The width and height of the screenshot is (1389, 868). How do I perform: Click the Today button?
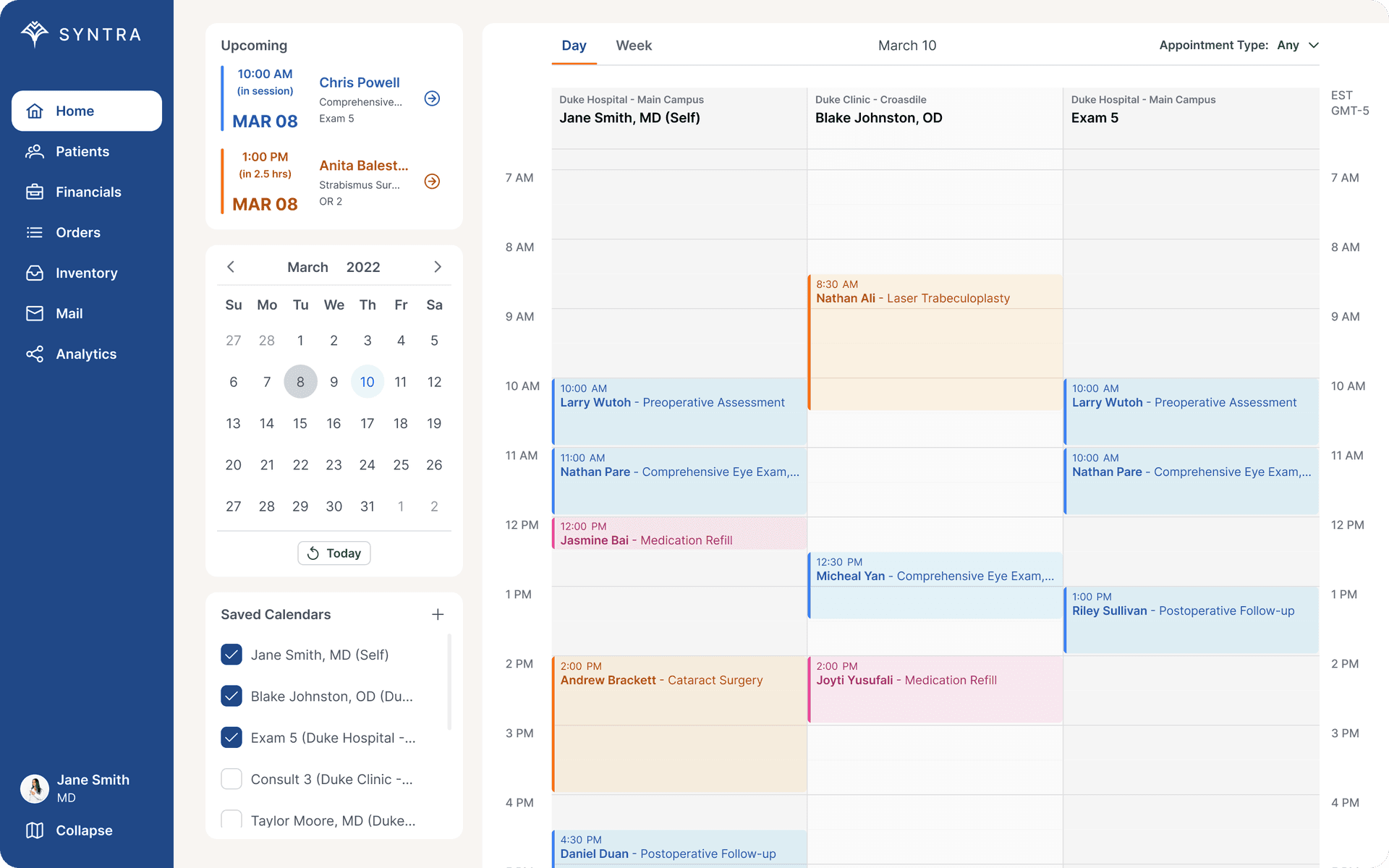[334, 553]
